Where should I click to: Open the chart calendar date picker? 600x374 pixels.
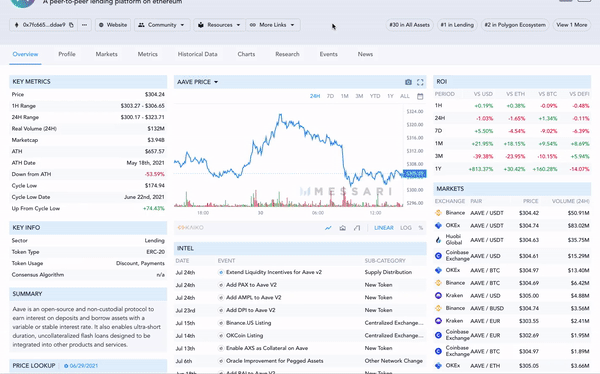click(x=420, y=96)
